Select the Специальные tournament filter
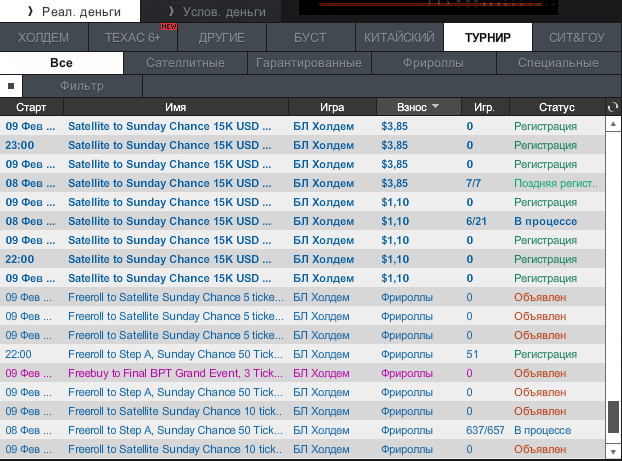Viewport: 622px width, 461px height. (558, 63)
